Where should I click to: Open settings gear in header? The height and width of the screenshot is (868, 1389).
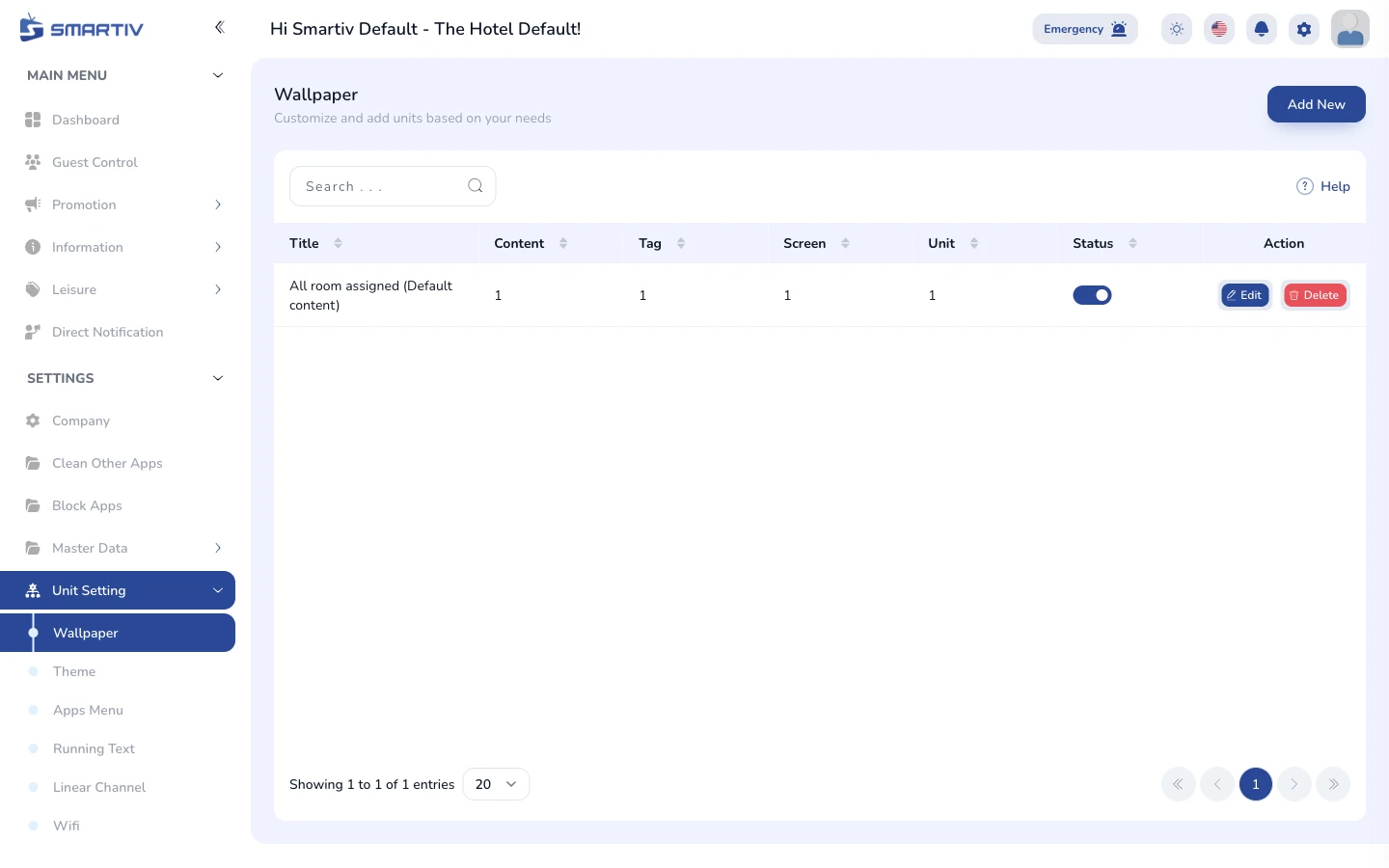(1304, 29)
